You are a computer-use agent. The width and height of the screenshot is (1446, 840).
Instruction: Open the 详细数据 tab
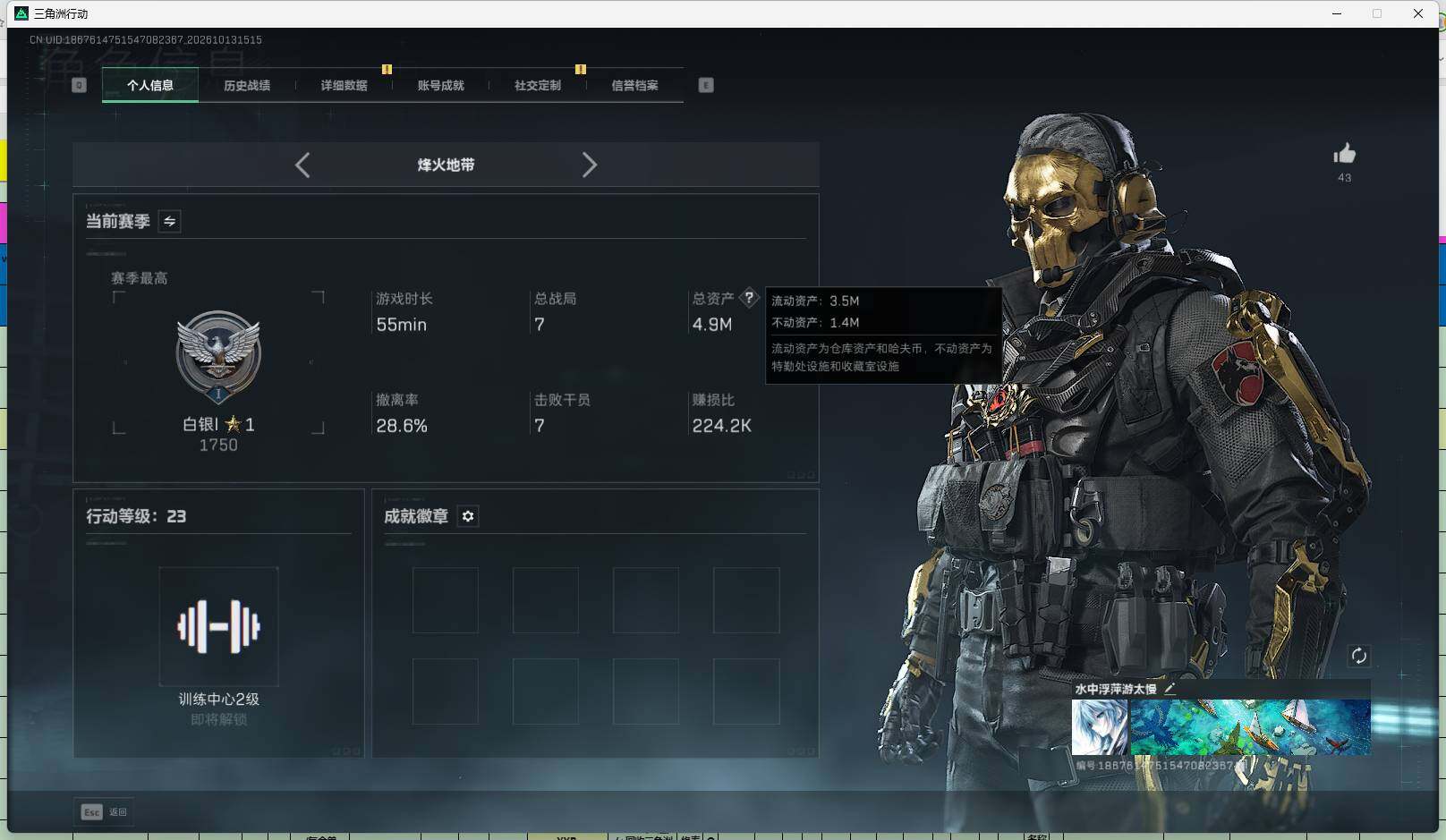tap(344, 86)
